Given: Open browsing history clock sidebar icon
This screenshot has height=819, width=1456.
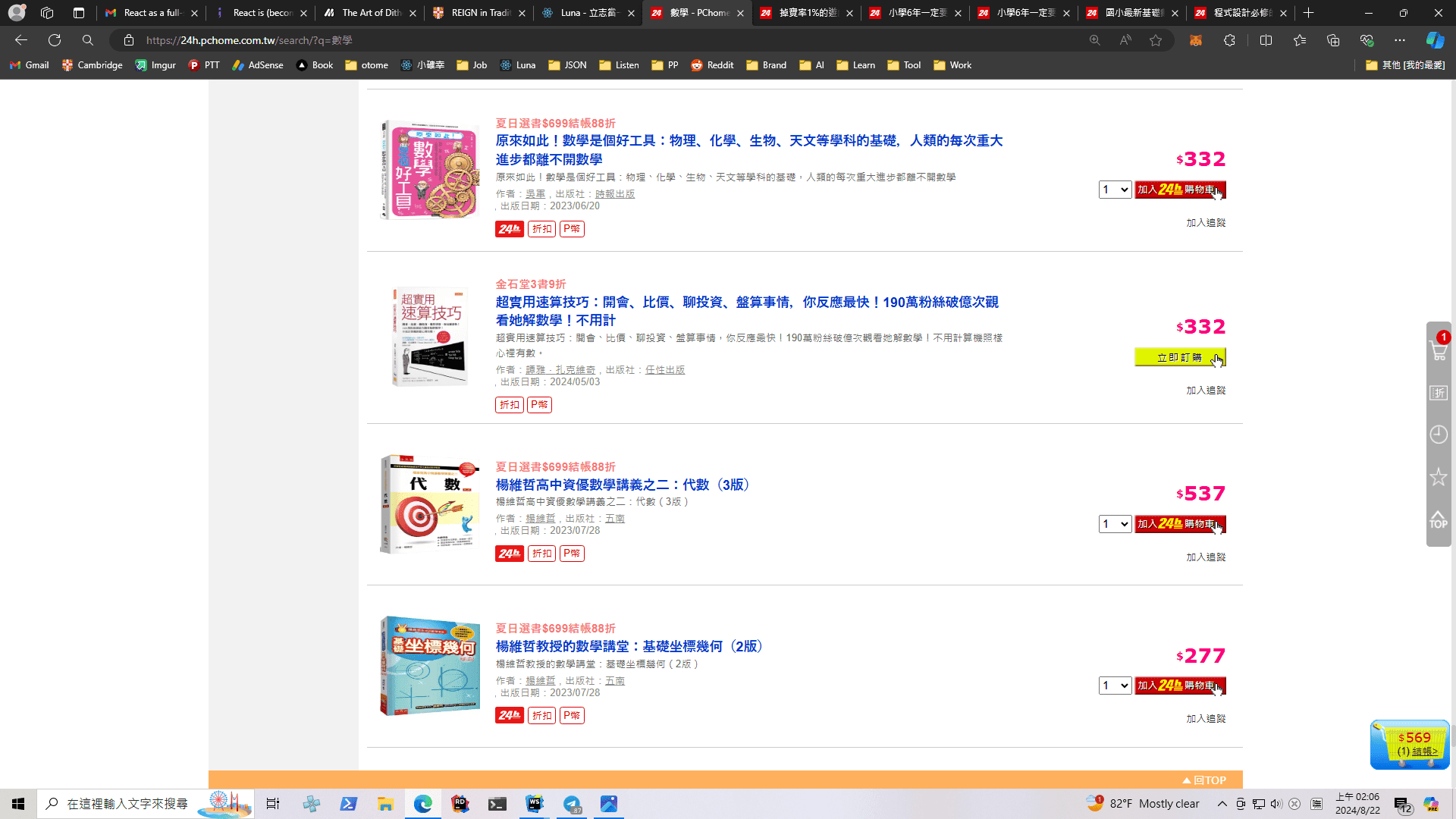Looking at the screenshot, I should [x=1438, y=435].
